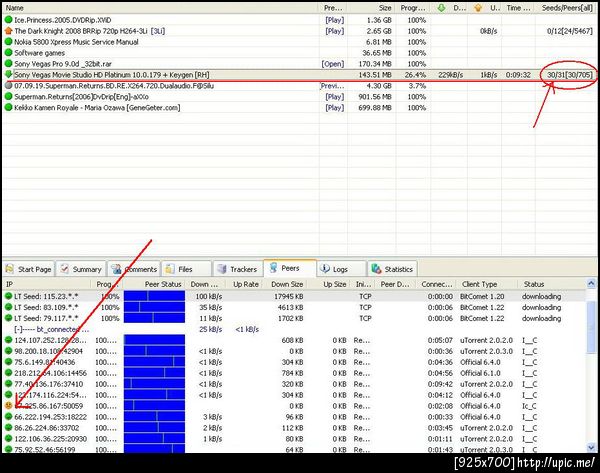Click peer status bar of LT Seed 115.23
This screenshot has height=473, width=600.
pyautogui.click(x=154, y=296)
